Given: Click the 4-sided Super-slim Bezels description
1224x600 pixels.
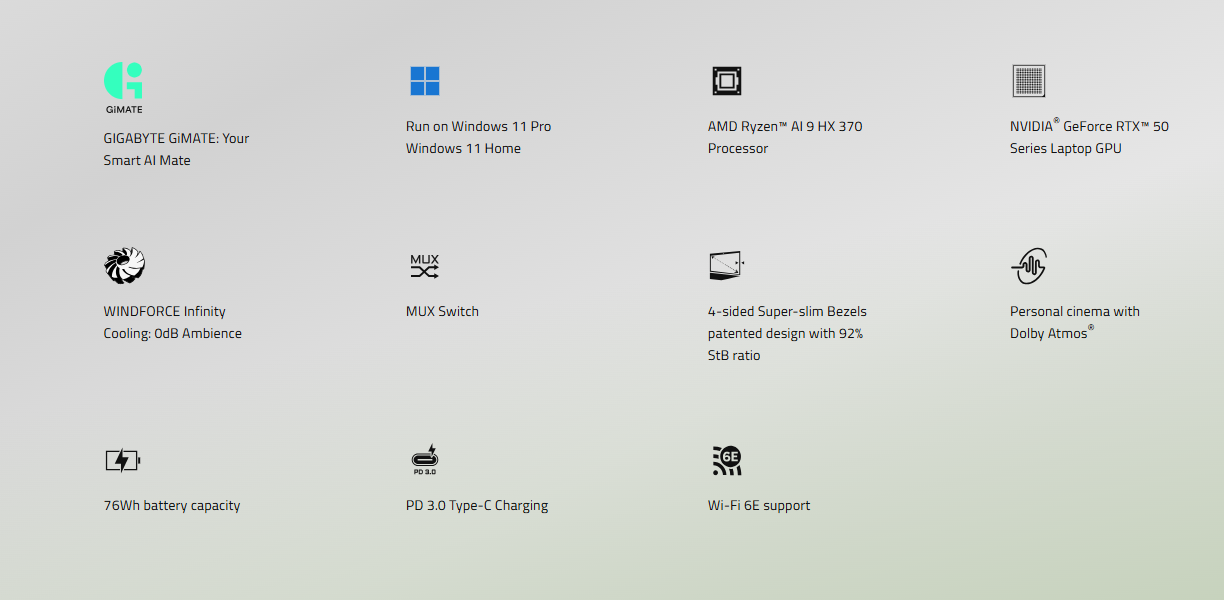Looking at the screenshot, I should click(x=786, y=333).
